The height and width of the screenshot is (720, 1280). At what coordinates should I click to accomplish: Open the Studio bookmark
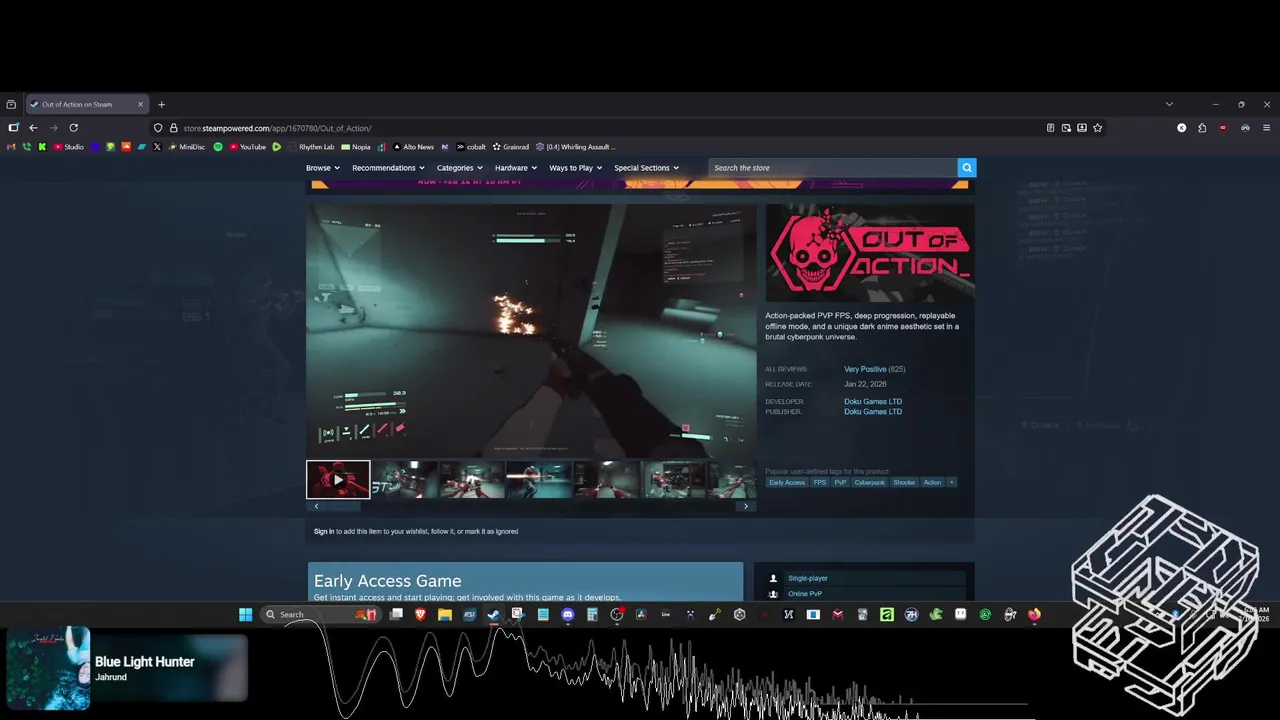tap(69, 147)
